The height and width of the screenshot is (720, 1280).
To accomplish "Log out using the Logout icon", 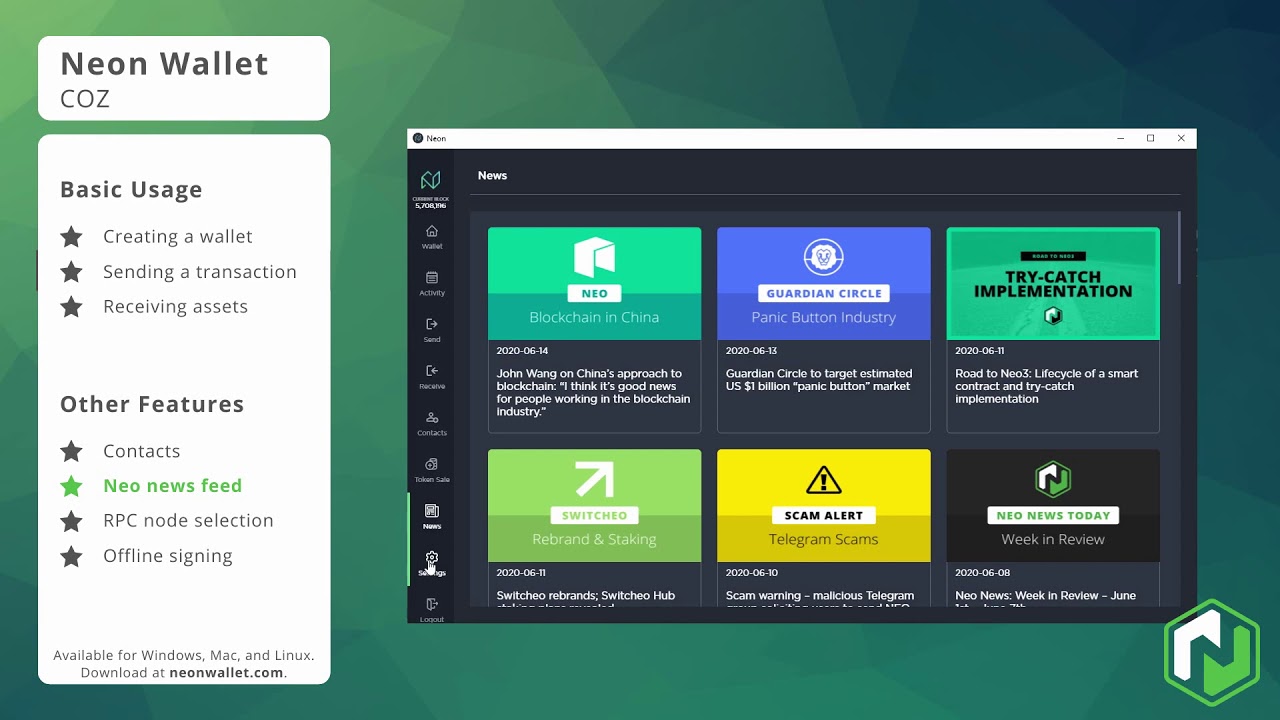I will tap(431, 610).
